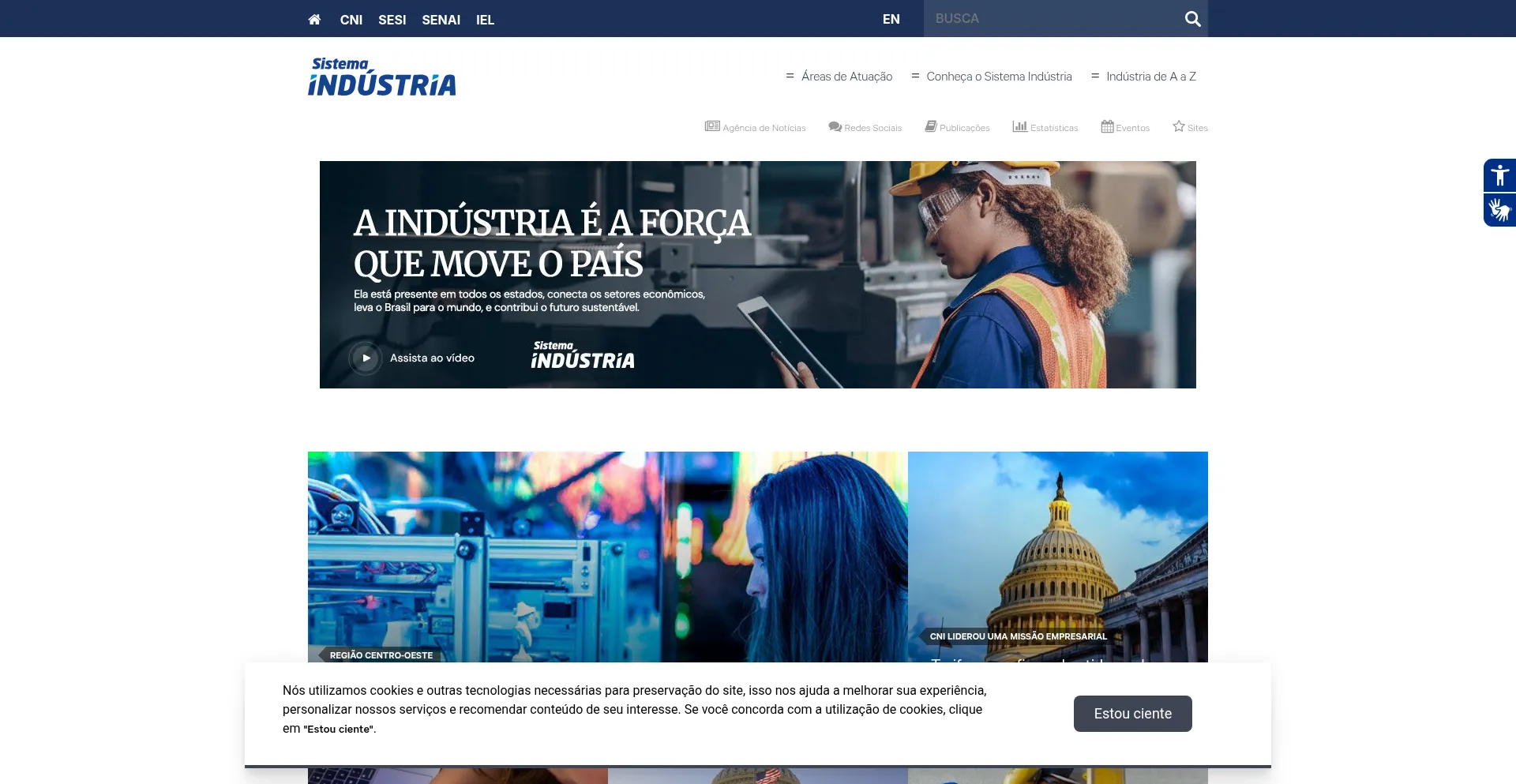Viewport: 1516px width, 784px height.
Task: Open Publicações book link
Action: (x=957, y=127)
